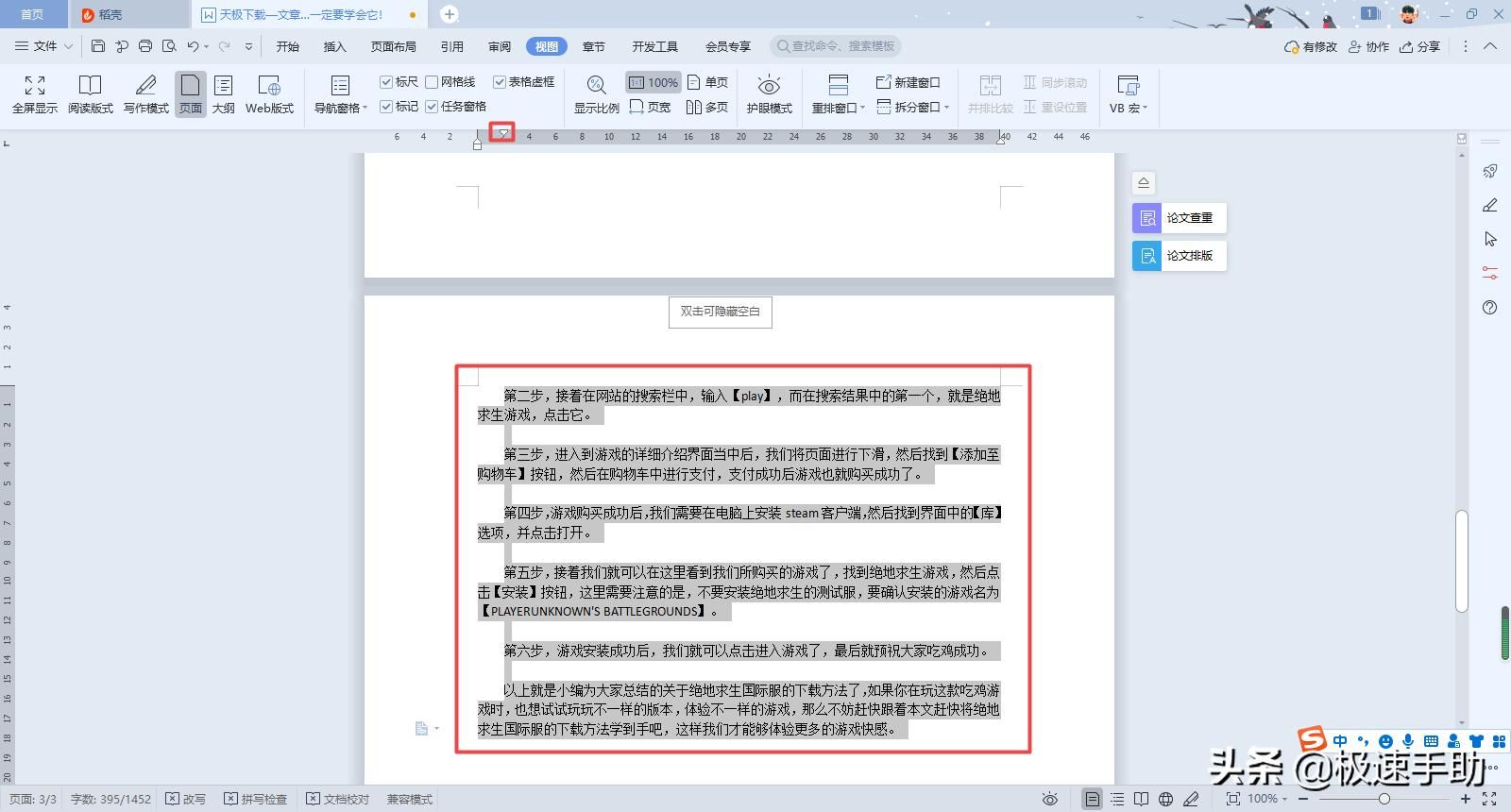Click the 分享 share button
Viewport: 1511px width, 812px height.
click(x=1419, y=46)
